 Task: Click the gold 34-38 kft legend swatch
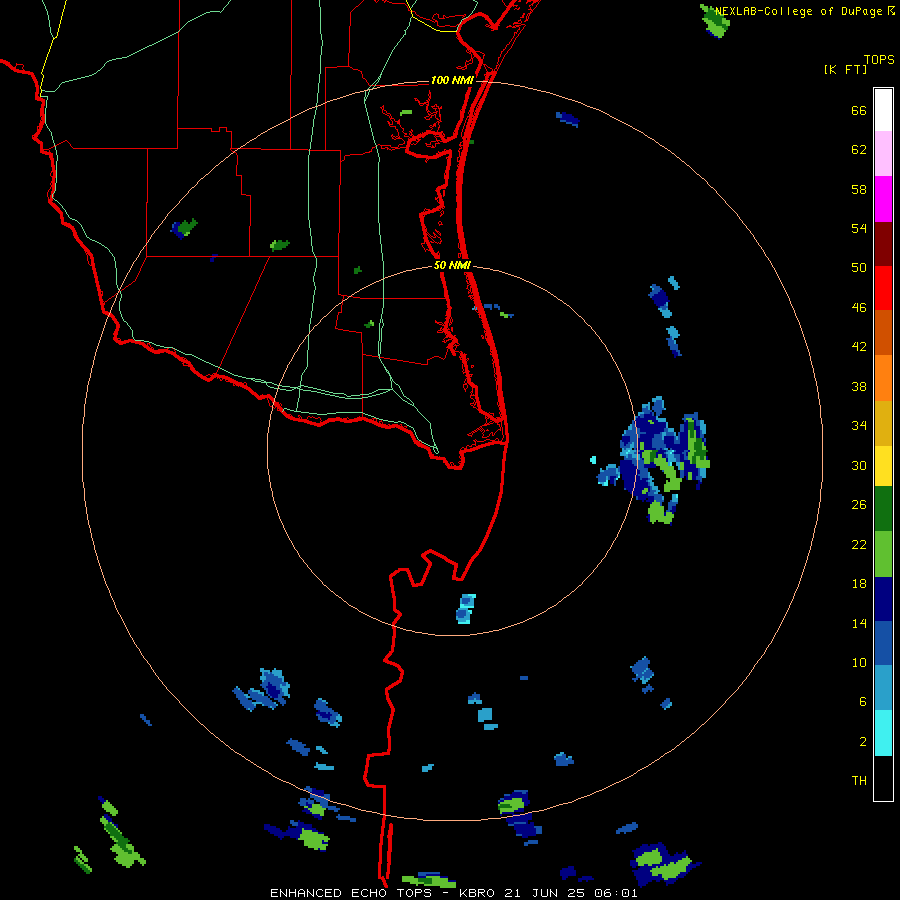[883, 423]
